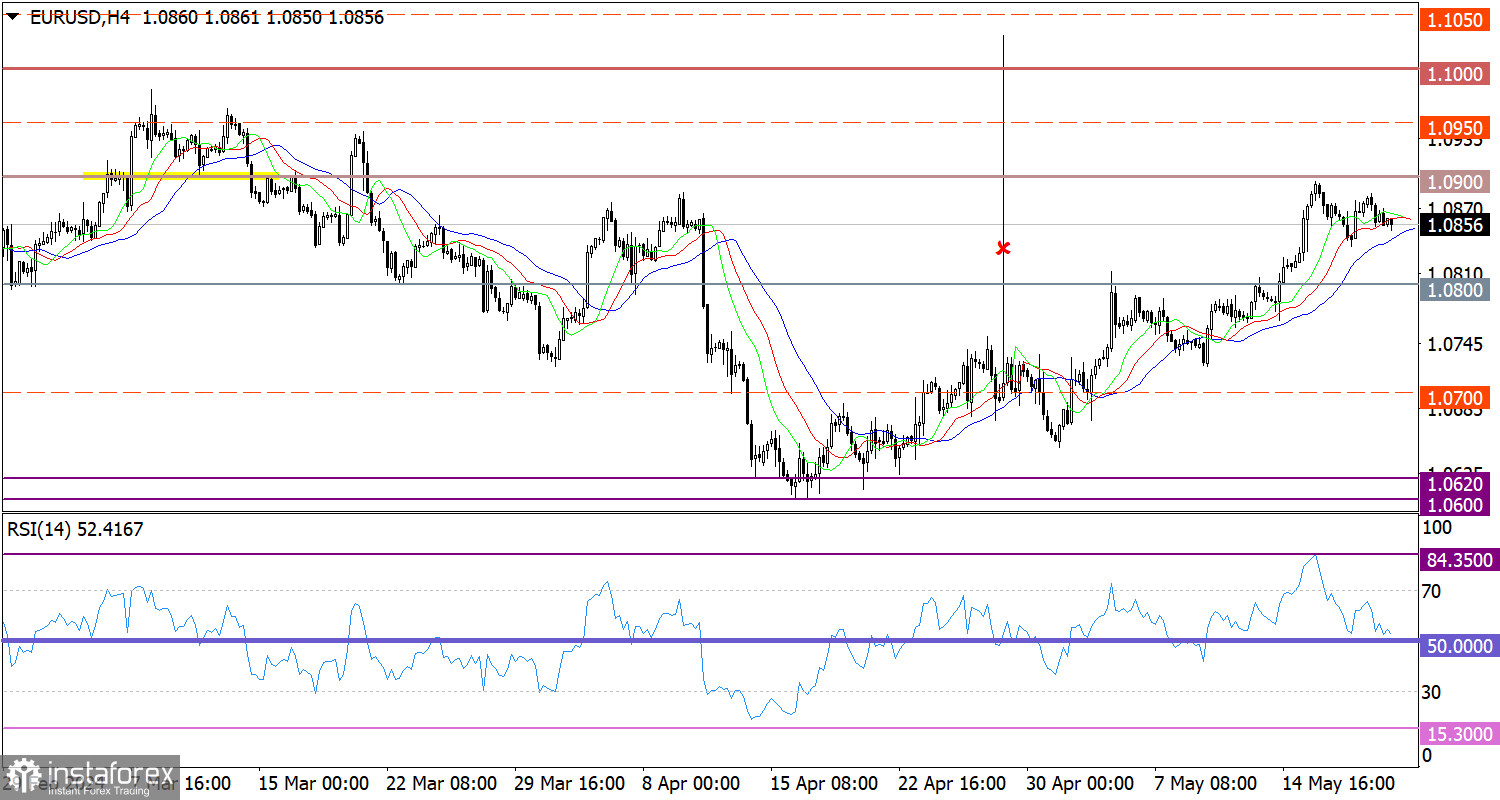Click the current price 1.0856 label

(1454, 225)
